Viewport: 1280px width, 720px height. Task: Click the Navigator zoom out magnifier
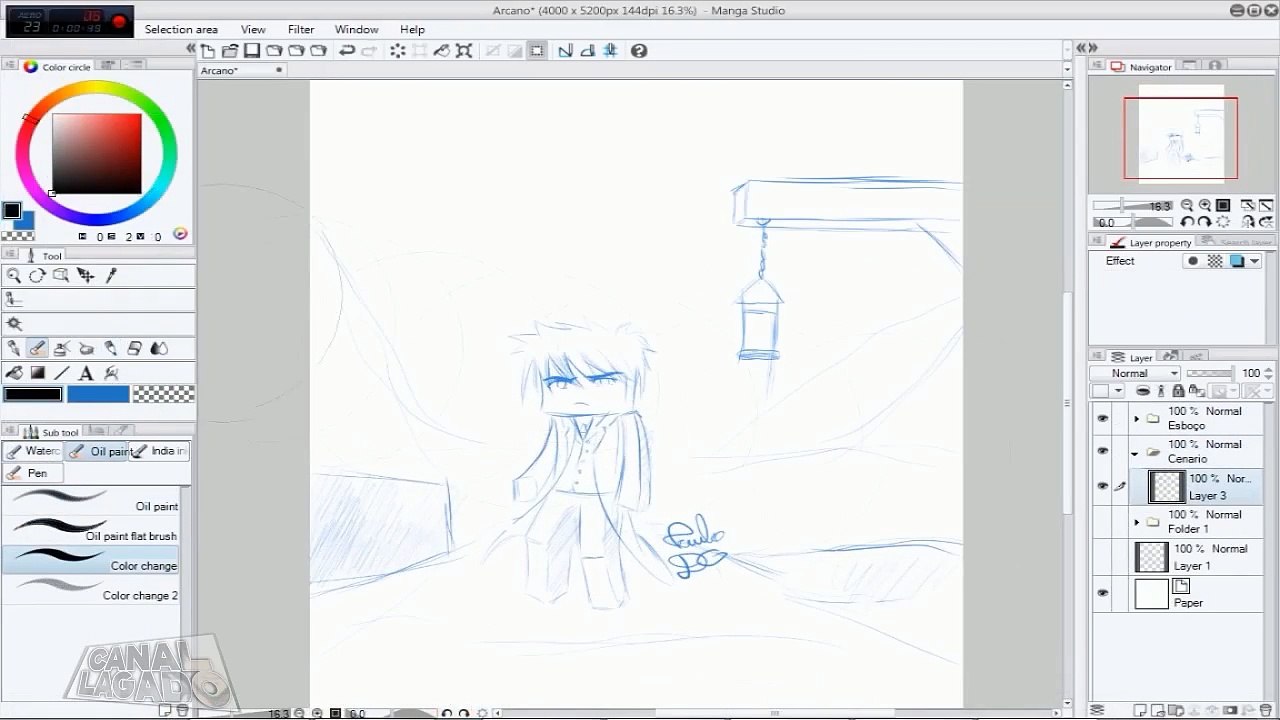[1187, 206]
